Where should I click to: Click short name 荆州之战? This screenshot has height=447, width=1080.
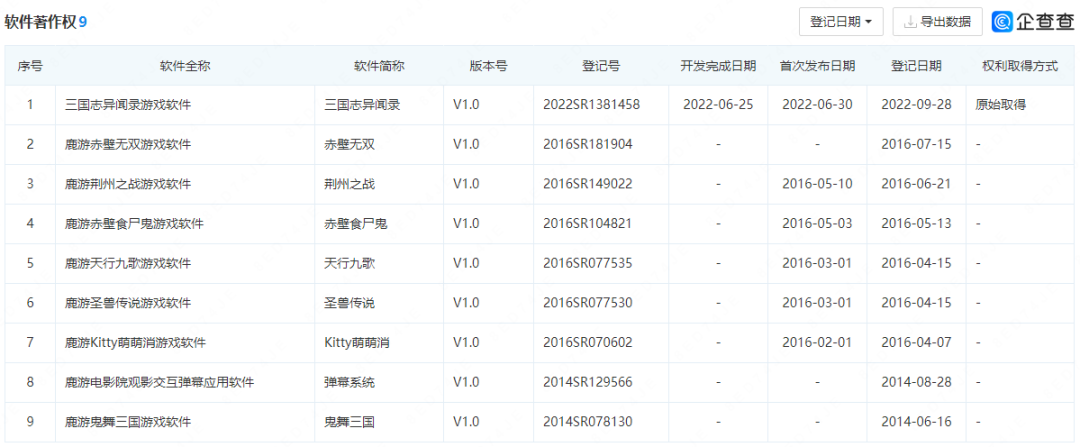(x=349, y=184)
